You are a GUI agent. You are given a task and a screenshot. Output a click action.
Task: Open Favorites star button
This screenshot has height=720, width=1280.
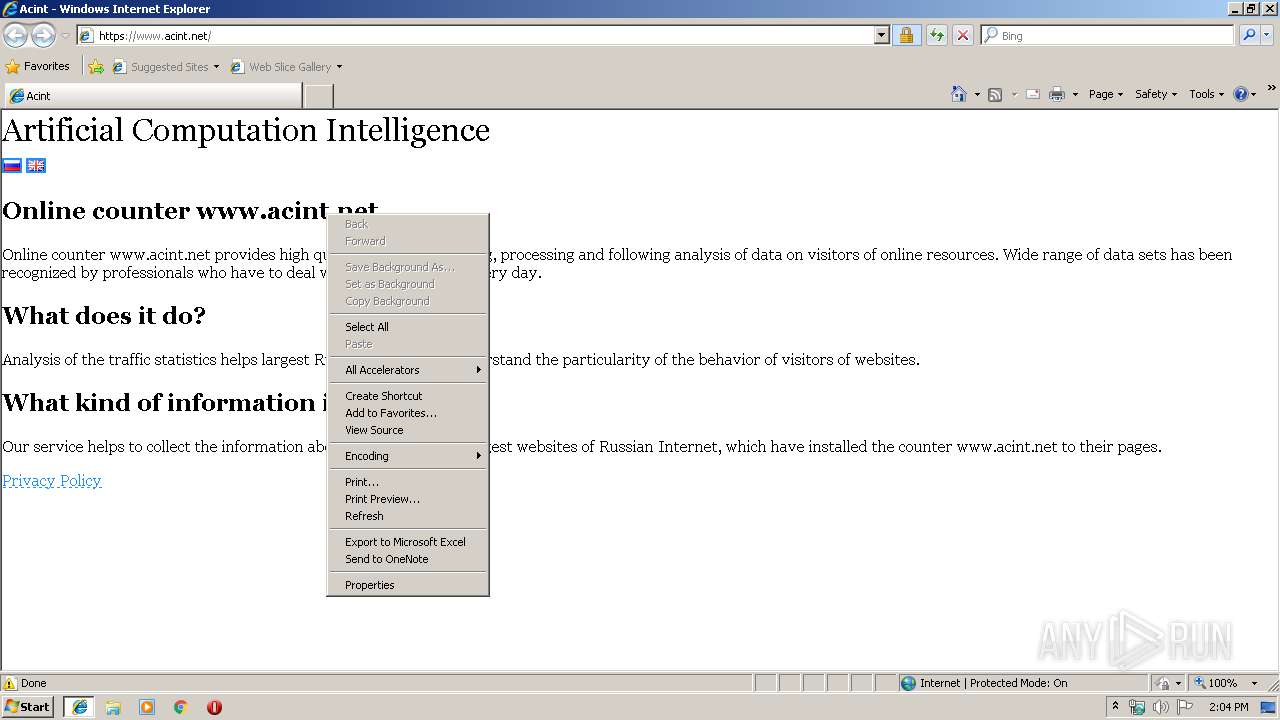tap(12, 67)
